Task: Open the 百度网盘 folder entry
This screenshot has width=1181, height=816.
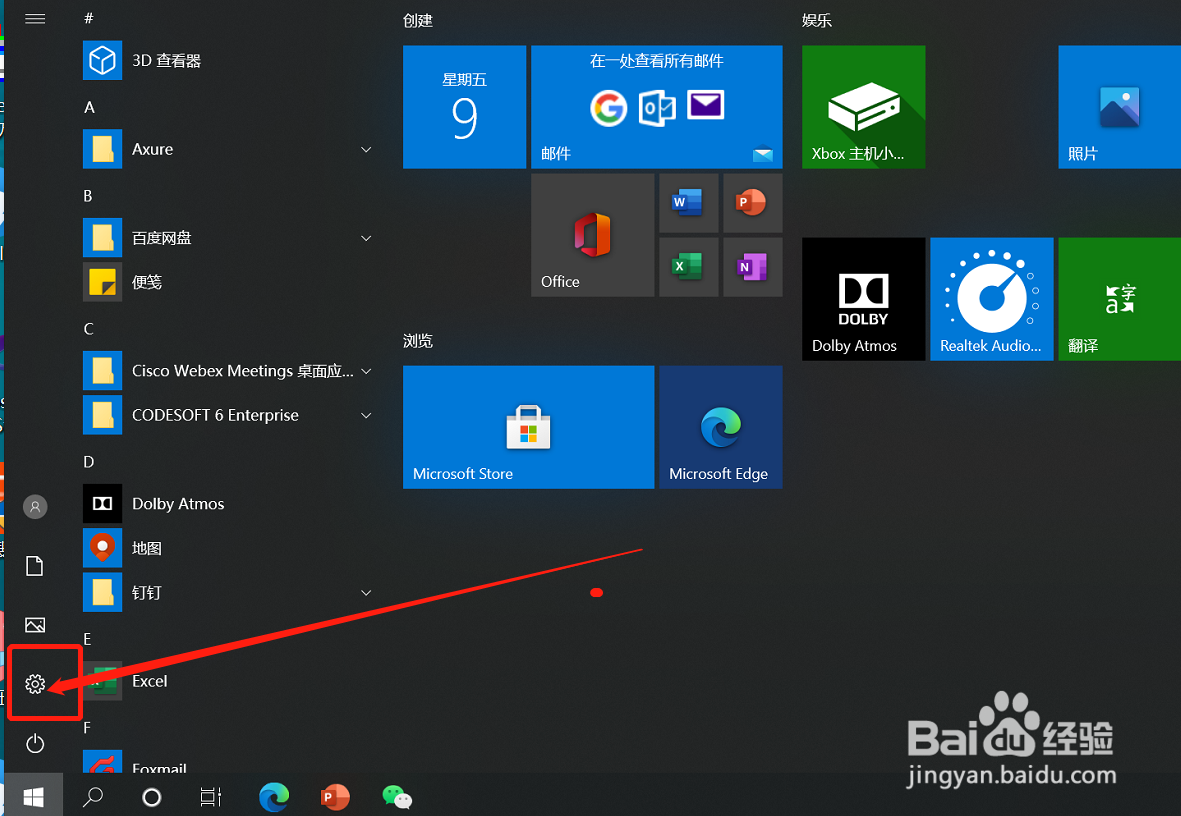Action: (226, 238)
